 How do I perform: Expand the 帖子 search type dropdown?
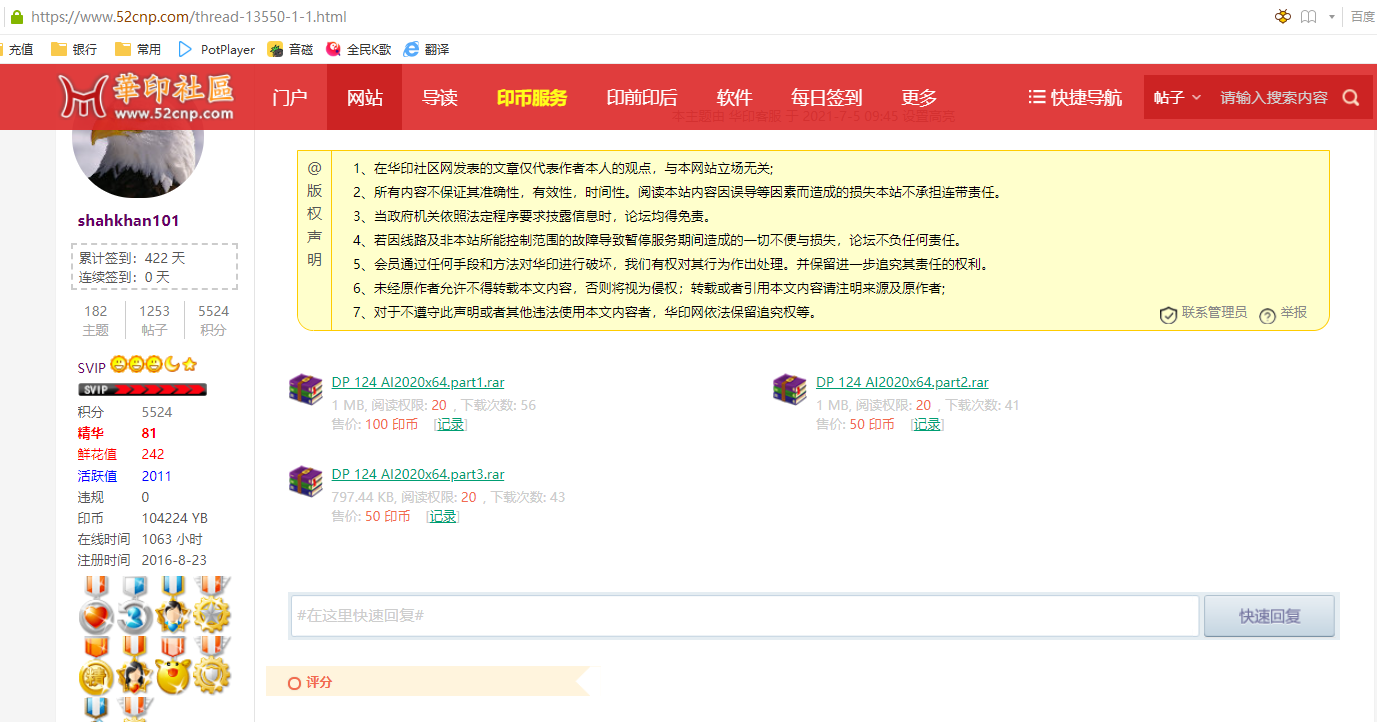[x=1176, y=98]
